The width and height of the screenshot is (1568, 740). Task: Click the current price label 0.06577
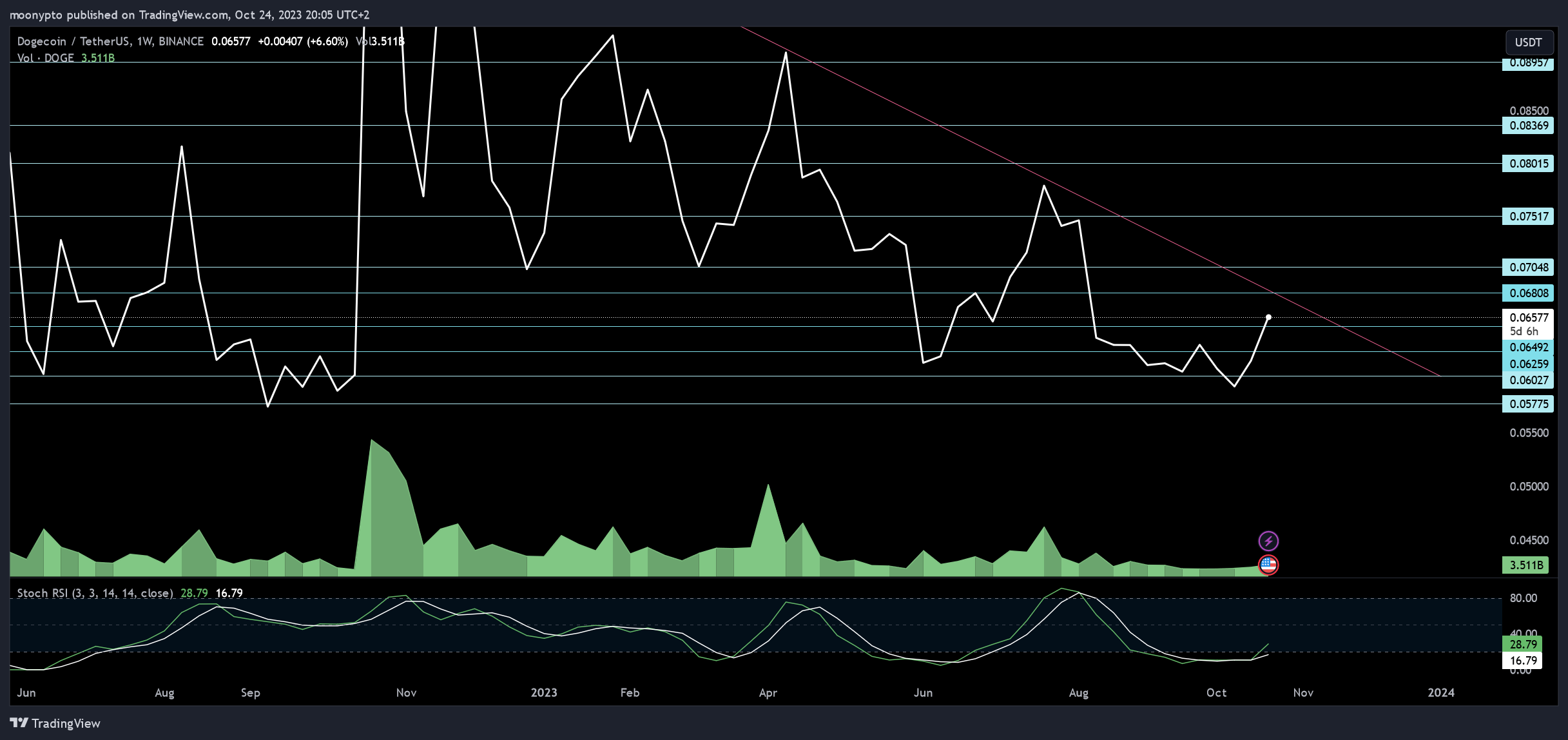pyautogui.click(x=1528, y=318)
